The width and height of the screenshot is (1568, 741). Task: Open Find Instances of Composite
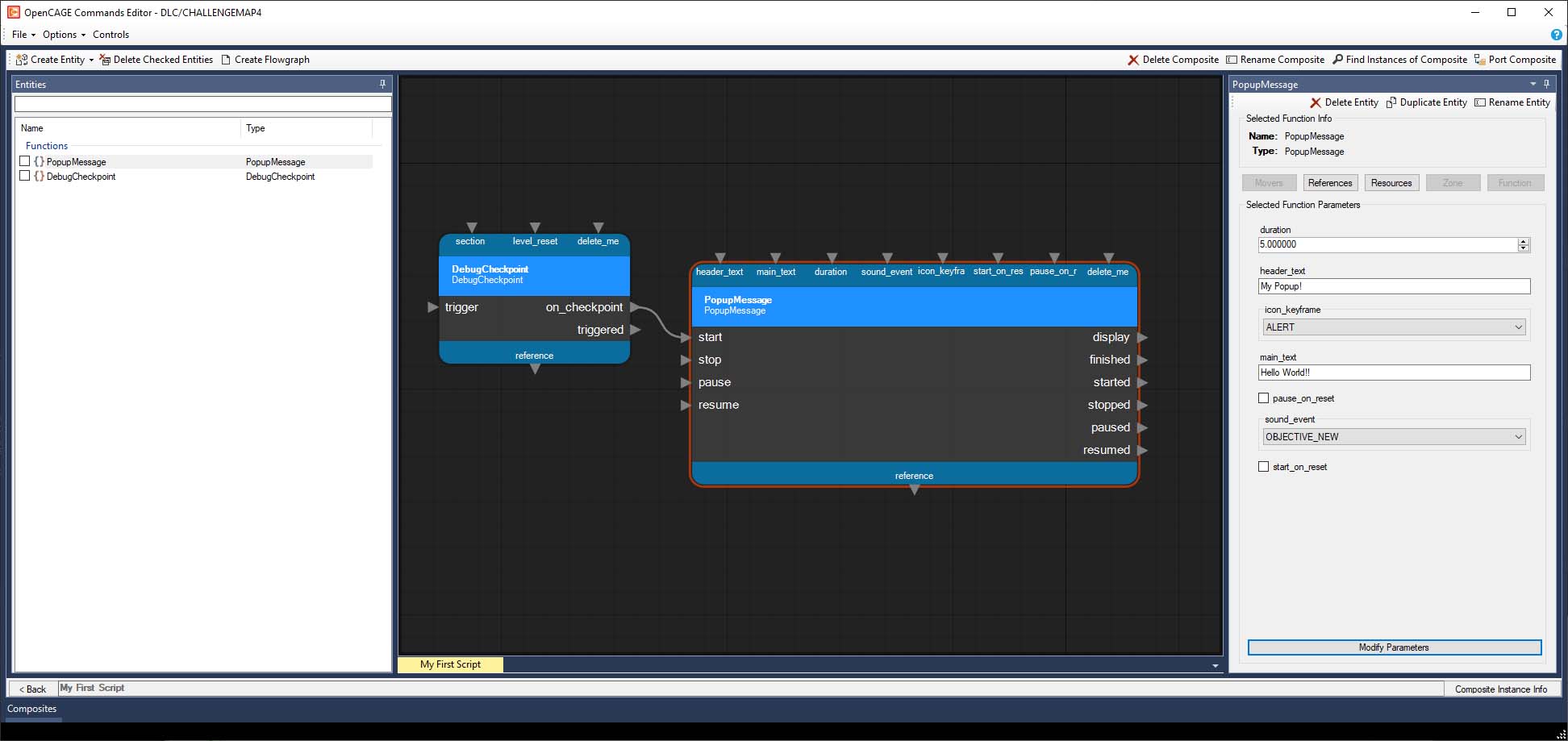[x=1337, y=60]
